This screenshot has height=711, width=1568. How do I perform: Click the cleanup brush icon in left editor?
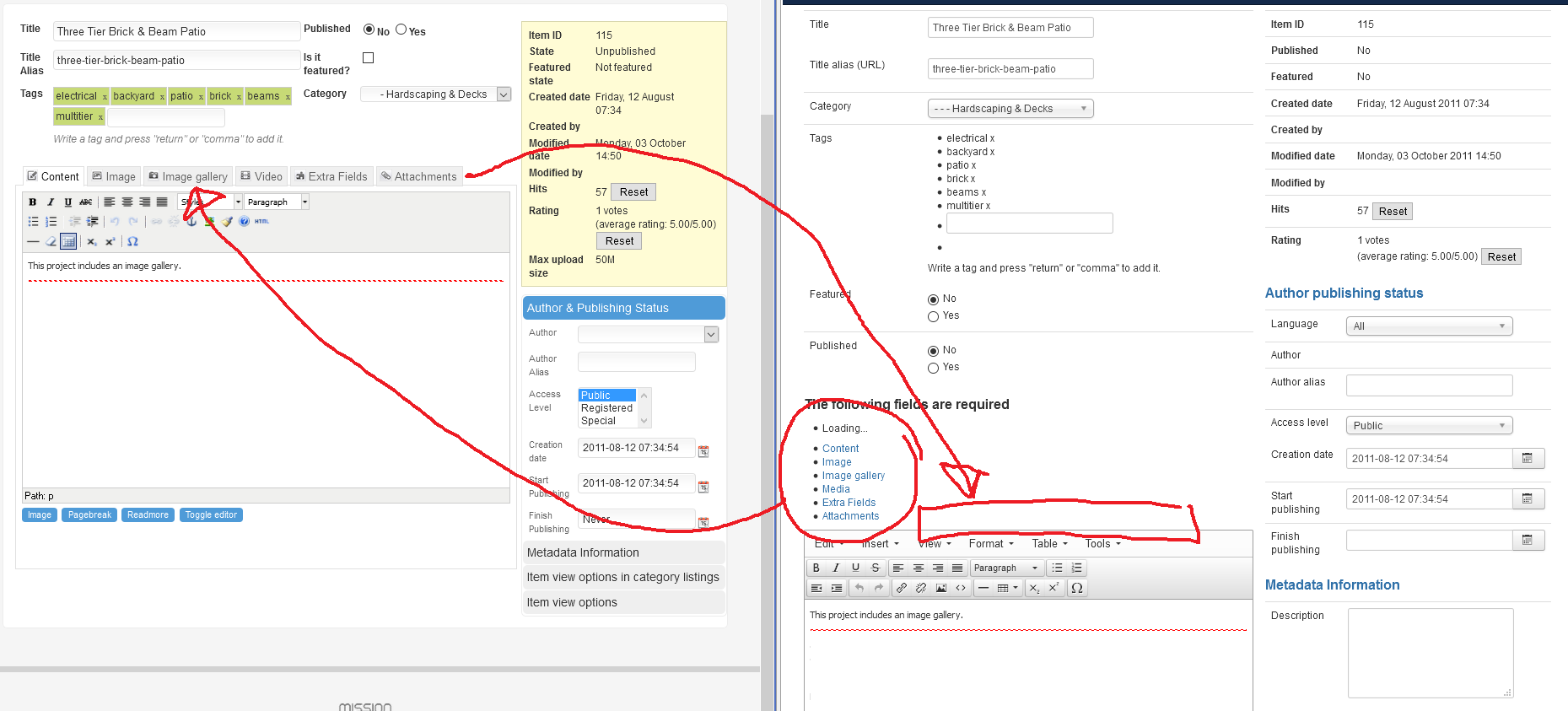tap(227, 222)
